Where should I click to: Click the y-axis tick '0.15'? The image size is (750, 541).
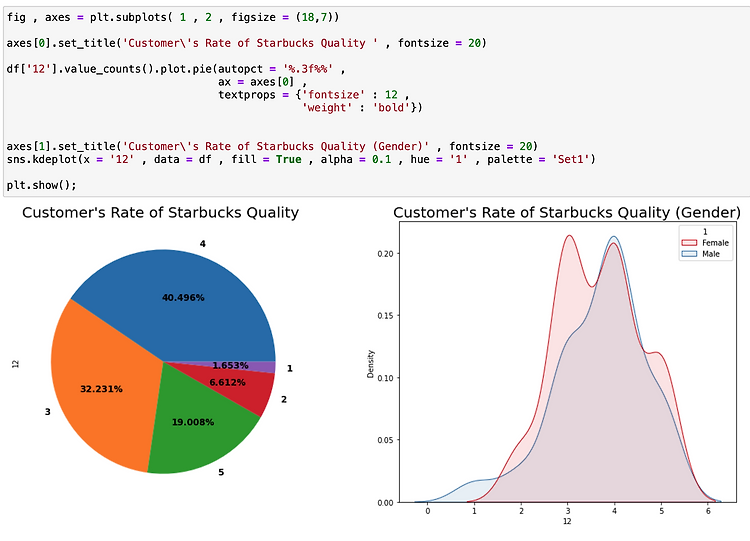tap(386, 316)
